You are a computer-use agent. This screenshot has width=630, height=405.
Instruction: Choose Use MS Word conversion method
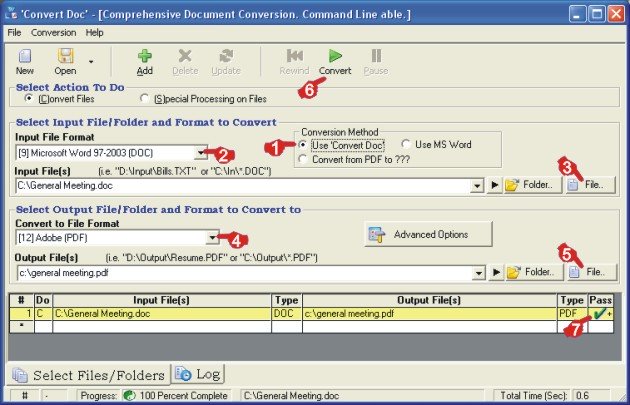click(x=406, y=144)
